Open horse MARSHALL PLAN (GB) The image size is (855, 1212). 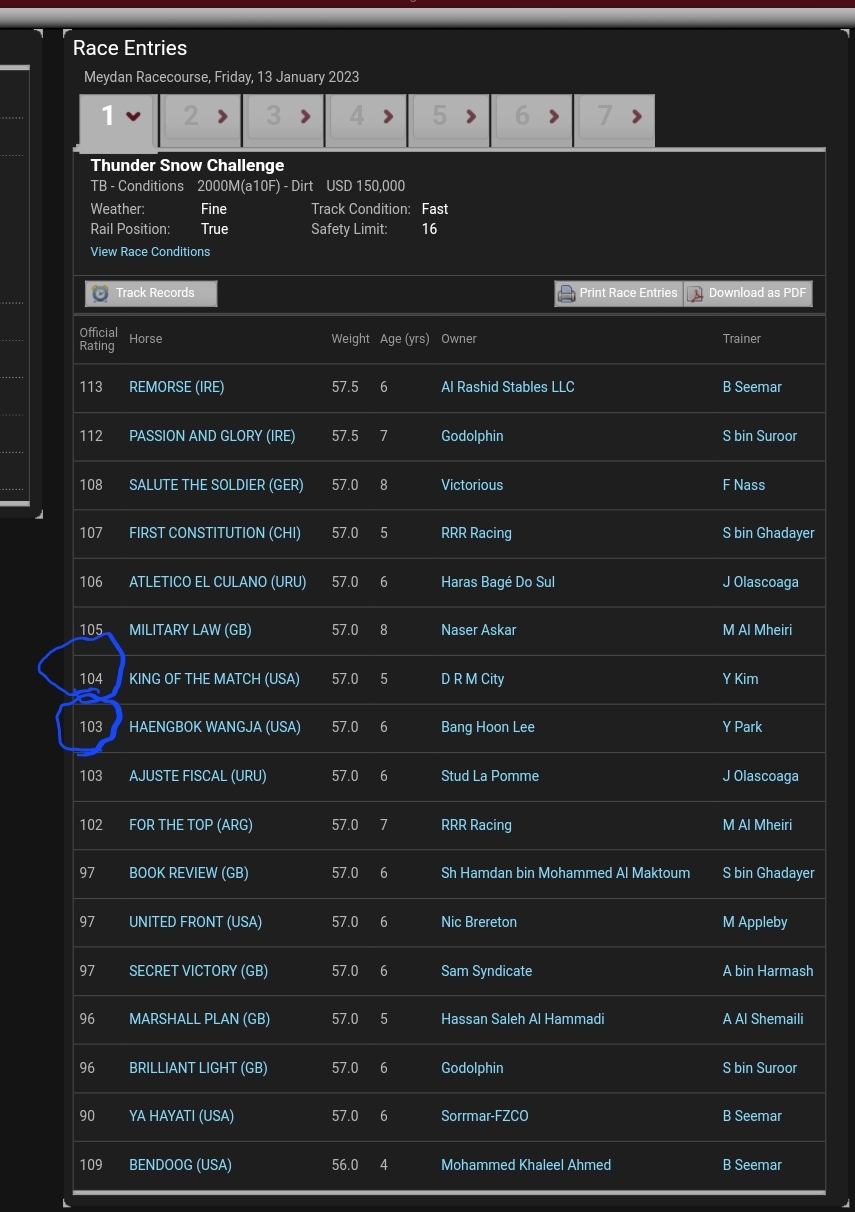tap(200, 1019)
